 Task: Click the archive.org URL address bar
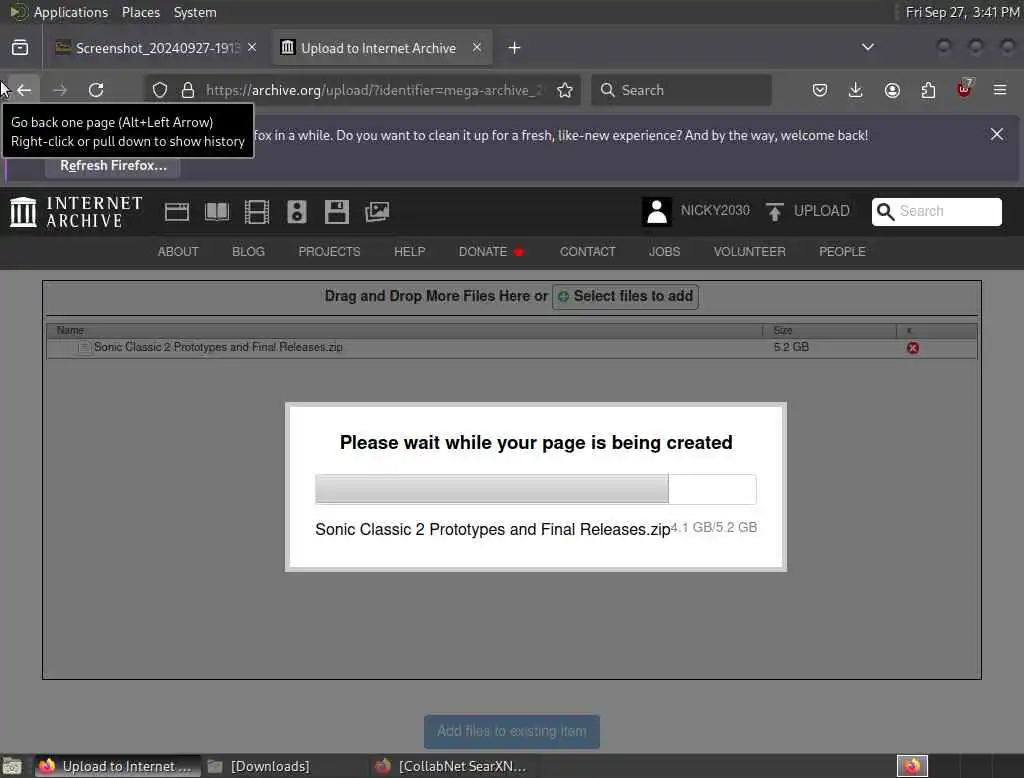[x=374, y=90]
